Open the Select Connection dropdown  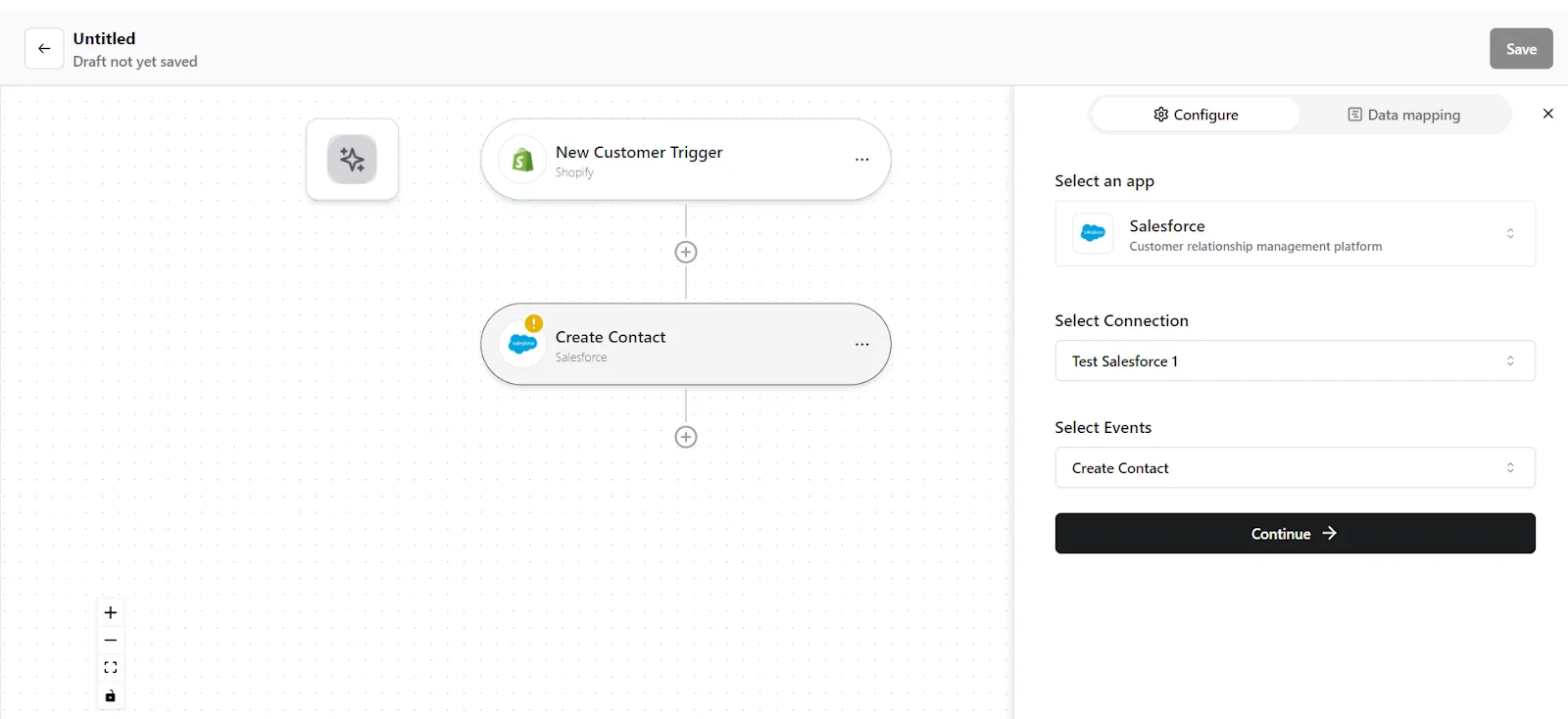click(x=1296, y=360)
